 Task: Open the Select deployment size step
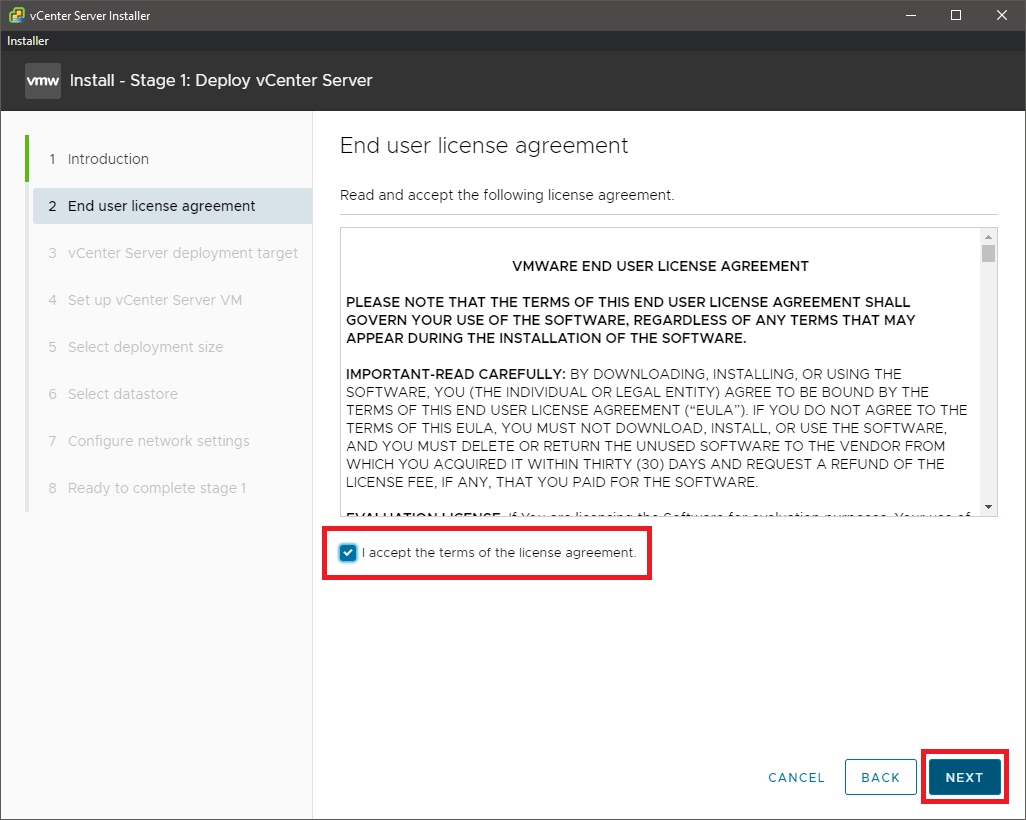145,347
